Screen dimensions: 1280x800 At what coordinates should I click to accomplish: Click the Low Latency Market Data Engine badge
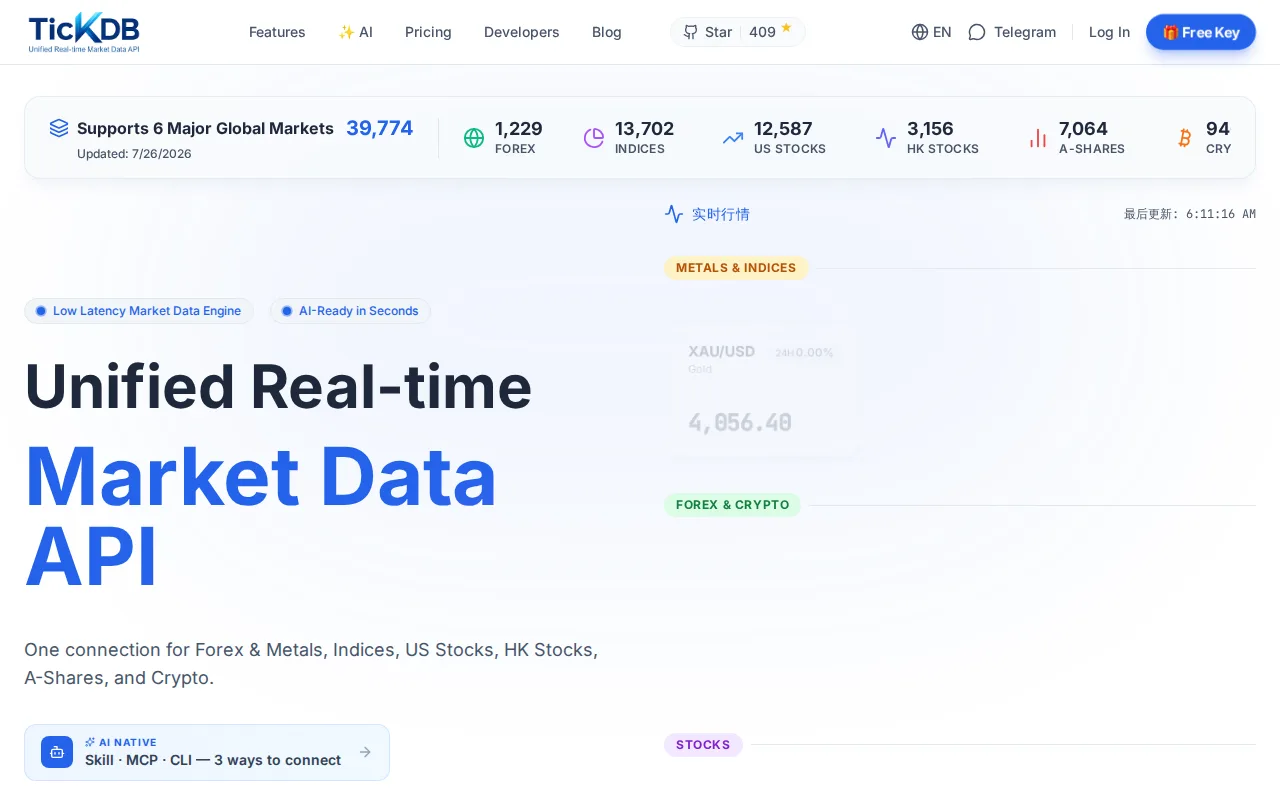pyautogui.click(x=139, y=311)
